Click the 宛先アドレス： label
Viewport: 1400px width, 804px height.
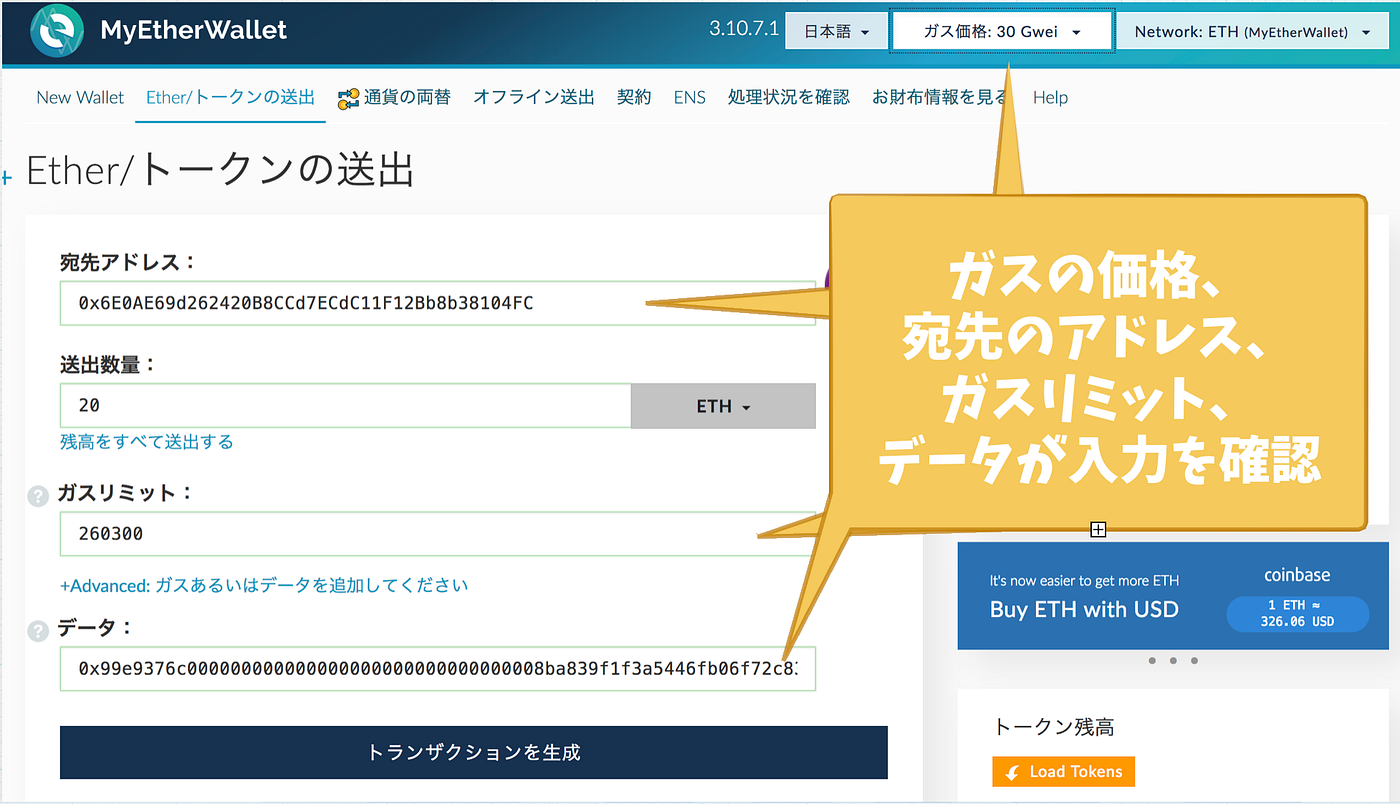point(128,262)
